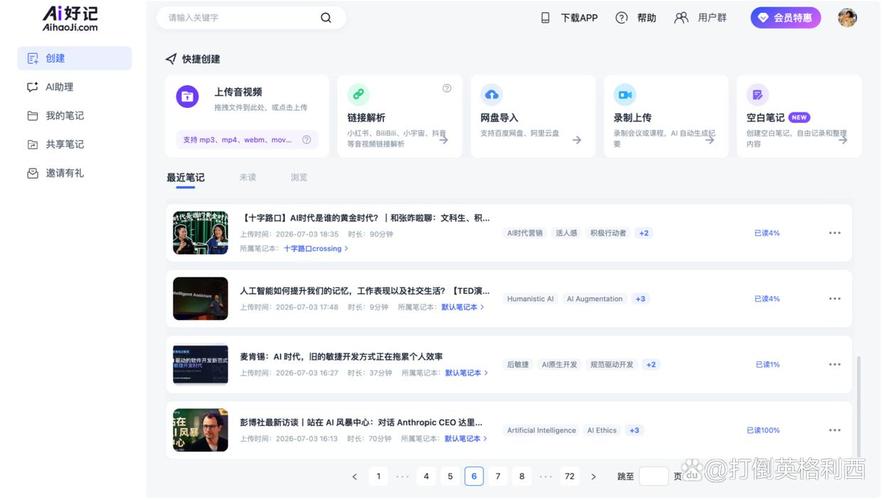Switch to 未读 tab

pyautogui.click(x=248, y=177)
